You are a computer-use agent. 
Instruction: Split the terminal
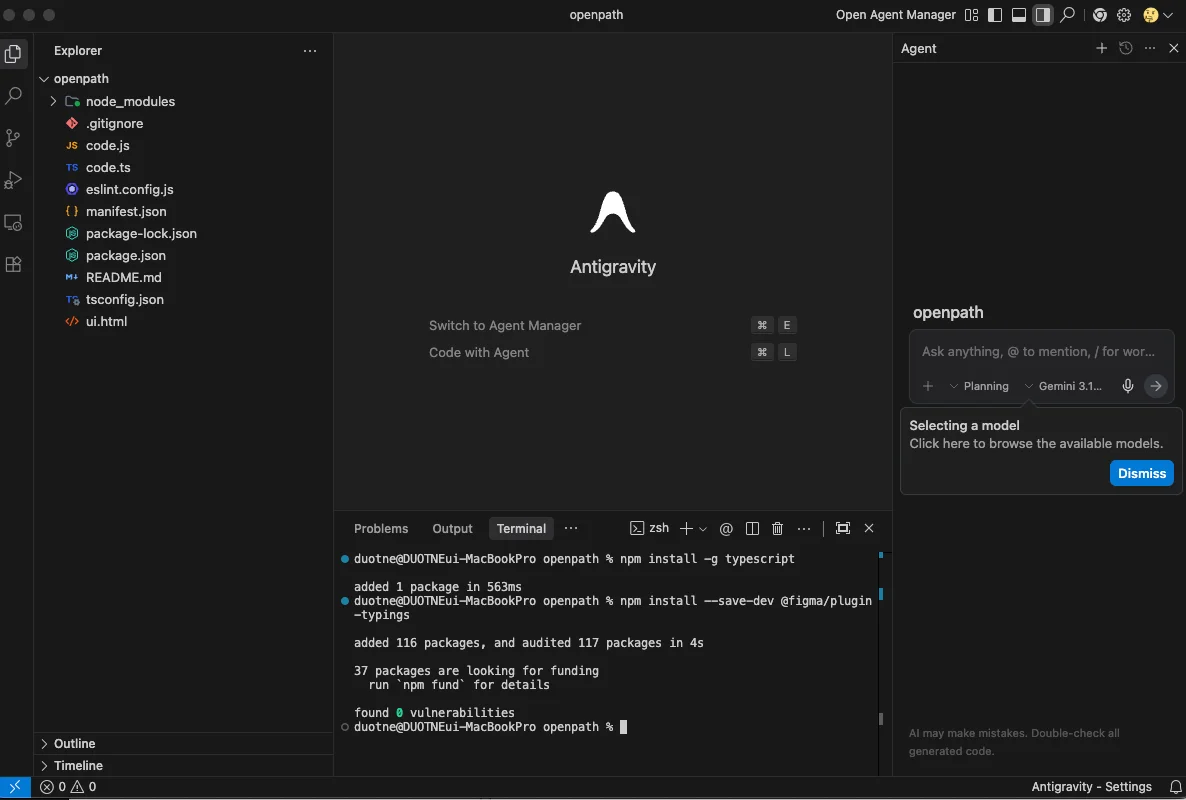[x=752, y=529]
